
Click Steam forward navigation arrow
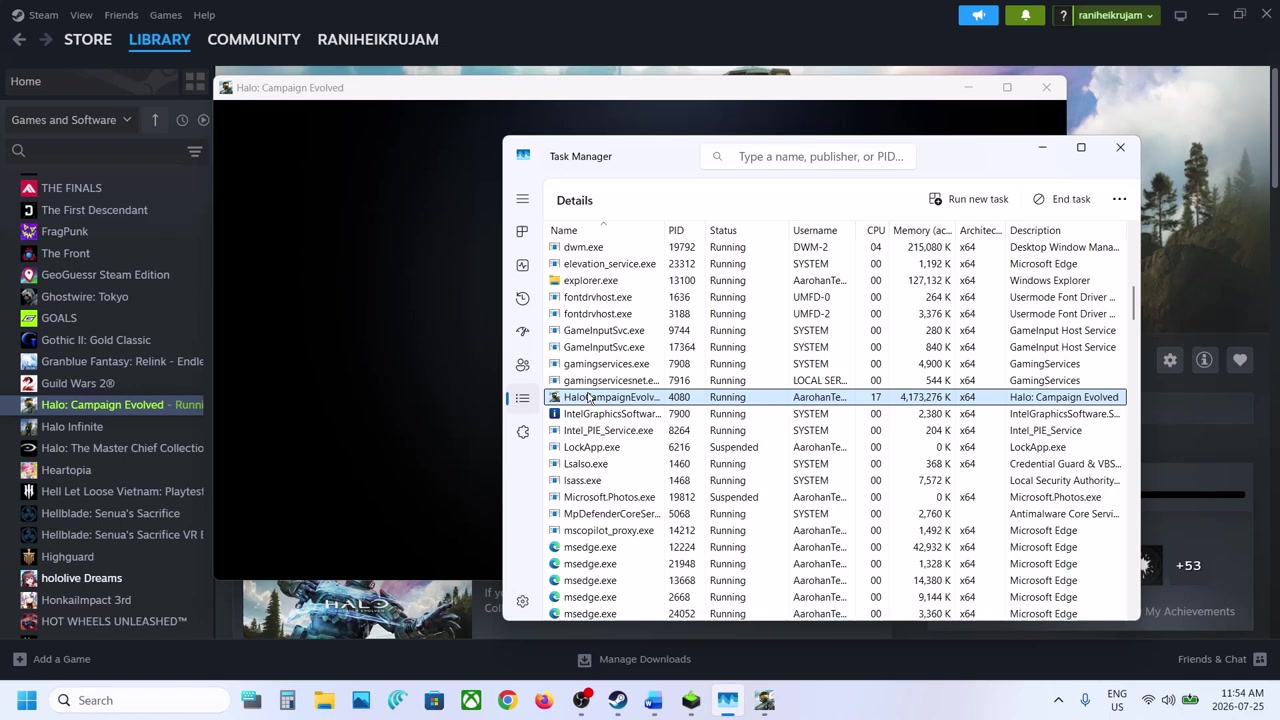(46, 39)
